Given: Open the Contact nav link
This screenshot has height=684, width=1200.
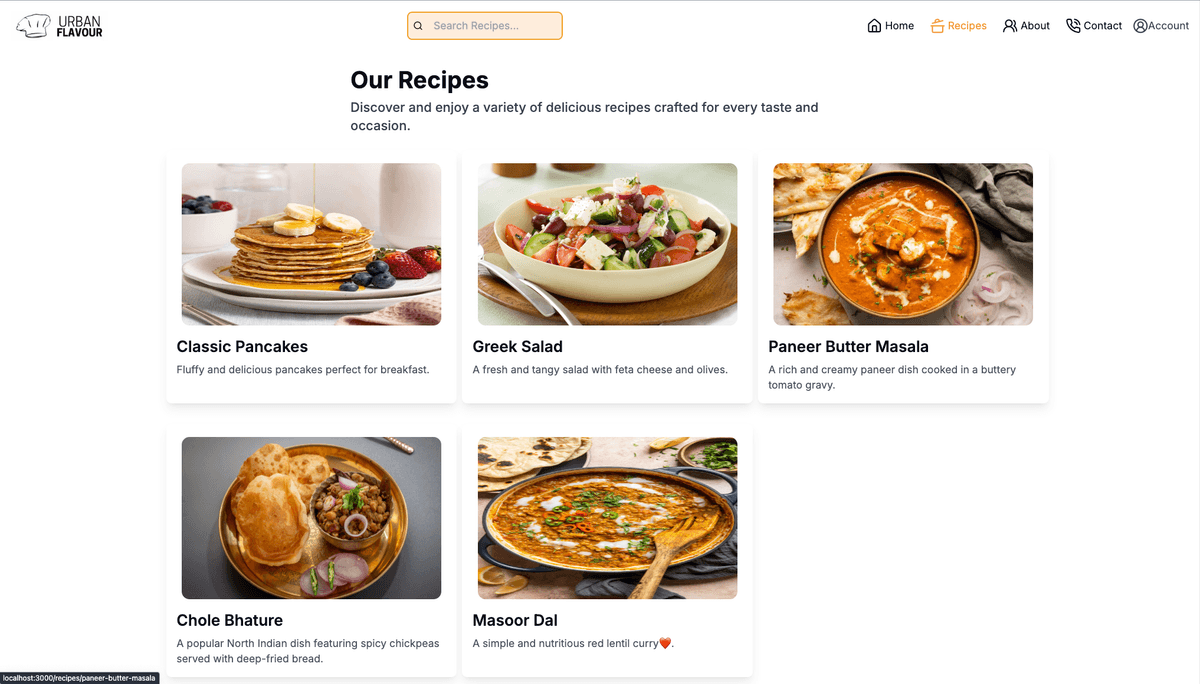Looking at the screenshot, I should [x=1103, y=26].
